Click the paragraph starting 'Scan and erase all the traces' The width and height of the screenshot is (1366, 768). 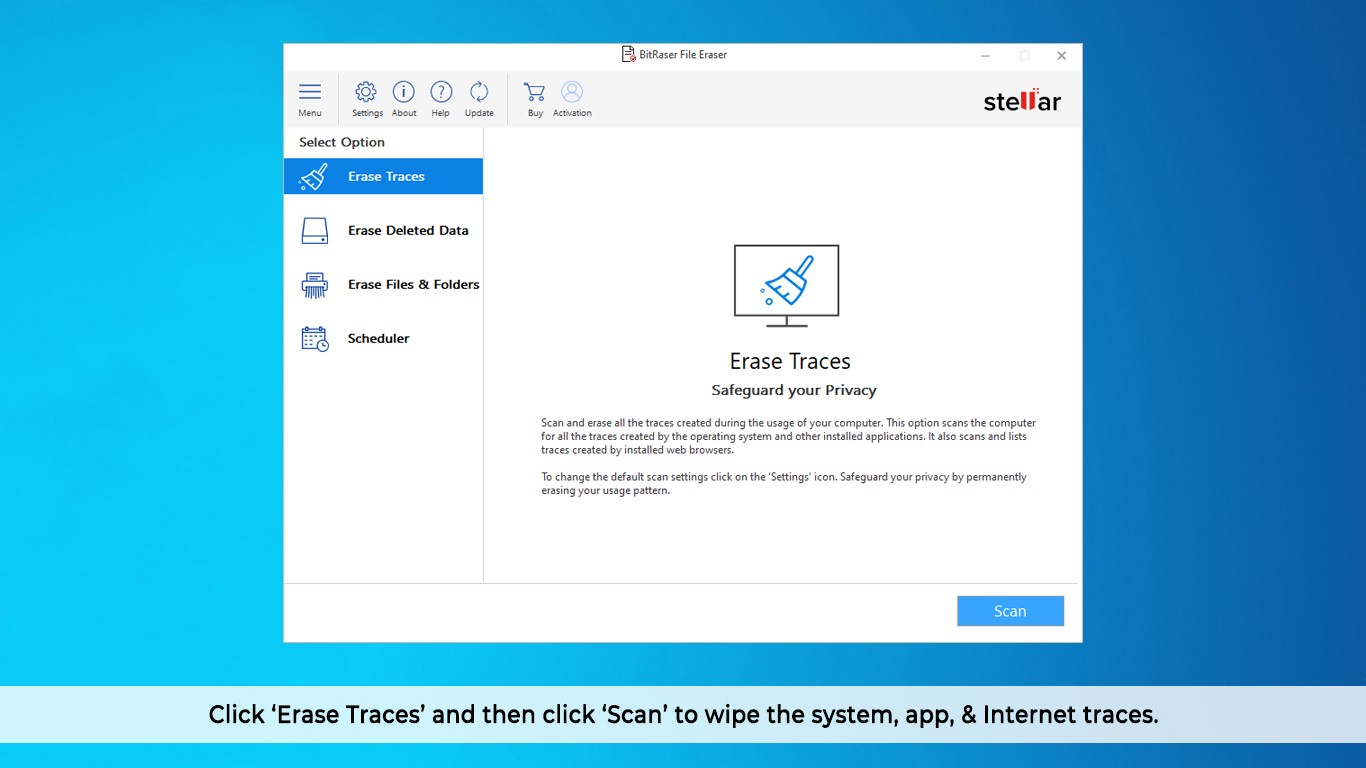click(x=789, y=436)
